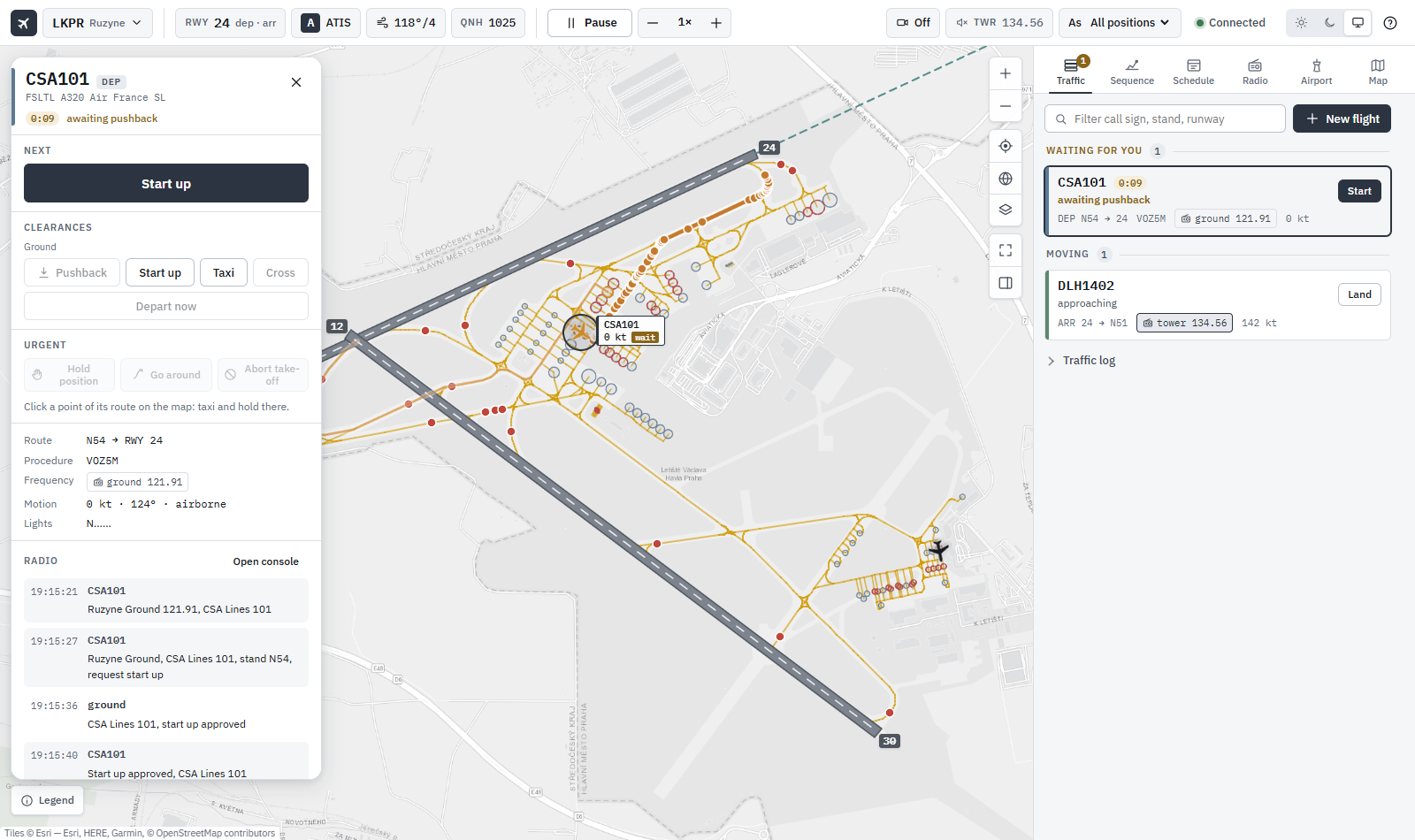Switch to the Traffic tab

[1071, 71]
